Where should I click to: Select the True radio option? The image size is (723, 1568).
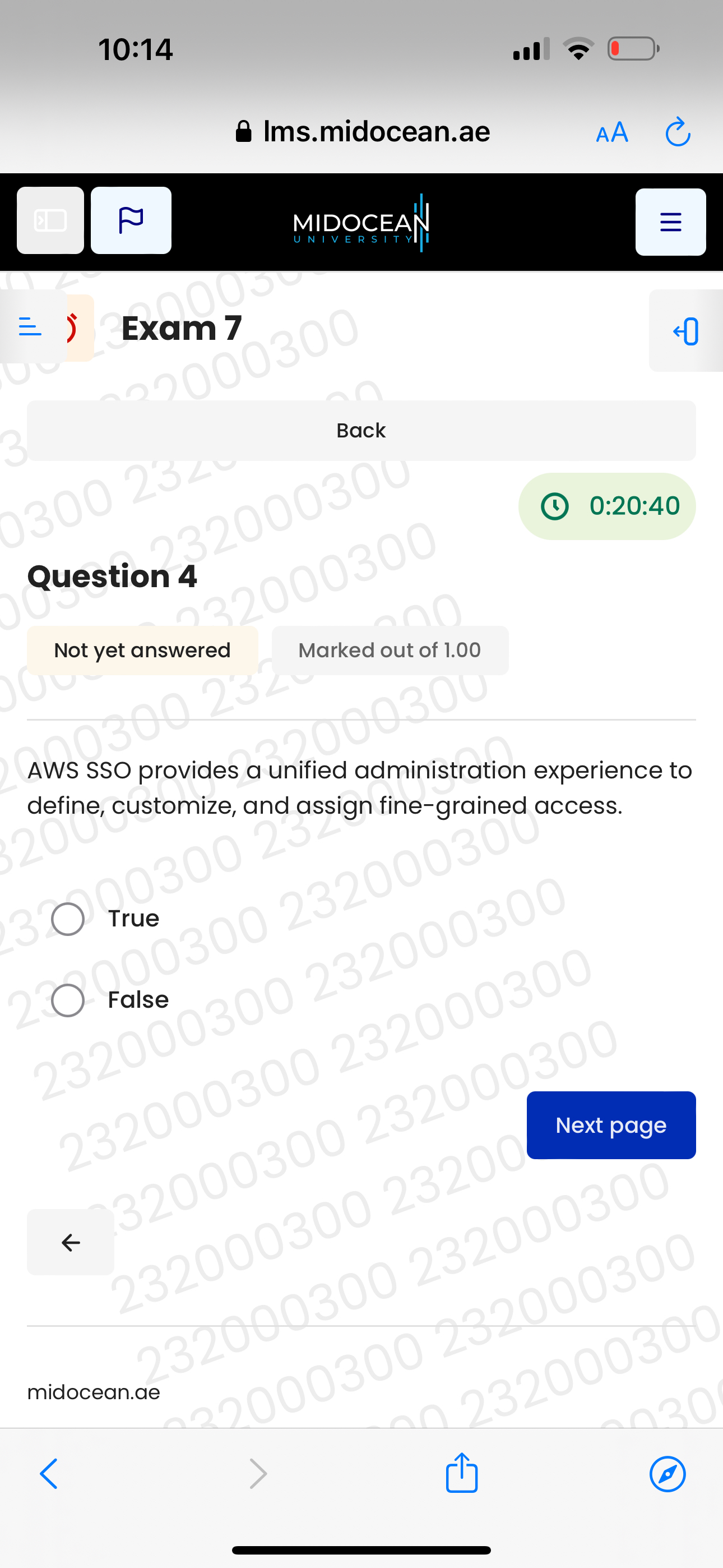[x=68, y=919]
